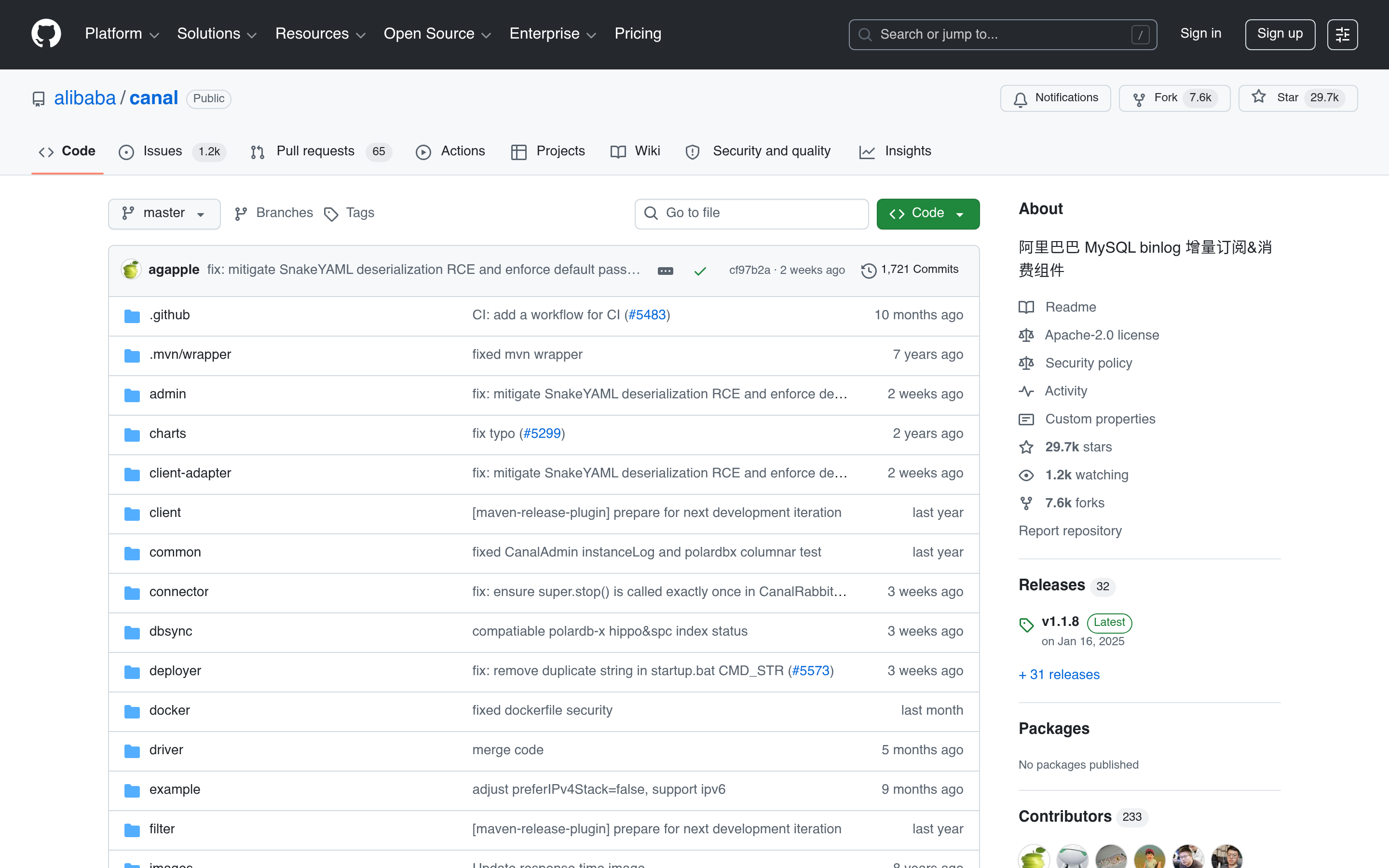Open the Tags link
The width and height of the screenshot is (1389, 868).
pyautogui.click(x=349, y=213)
